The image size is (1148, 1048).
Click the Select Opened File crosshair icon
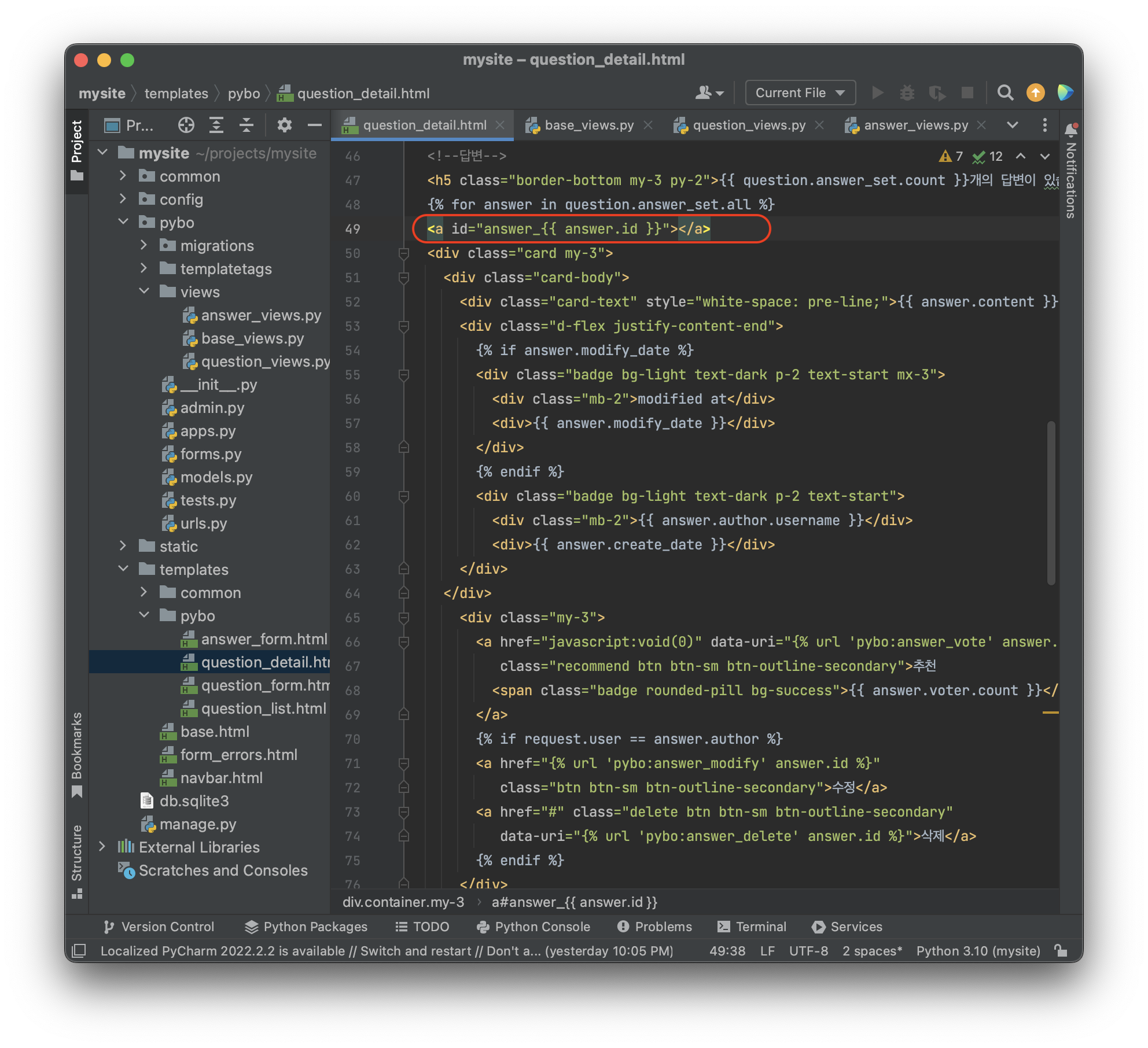point(186,125)
